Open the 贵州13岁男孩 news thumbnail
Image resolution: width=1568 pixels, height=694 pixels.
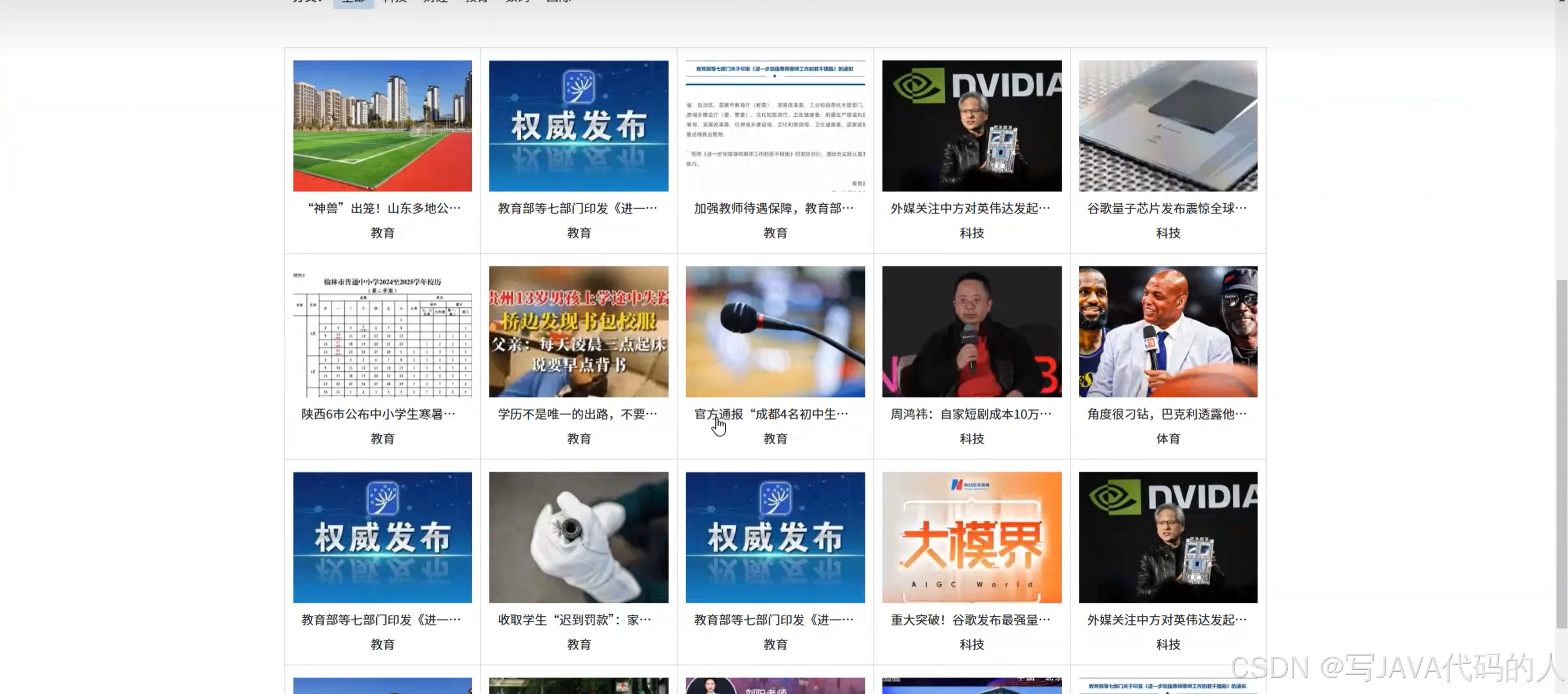pos(578,332)
